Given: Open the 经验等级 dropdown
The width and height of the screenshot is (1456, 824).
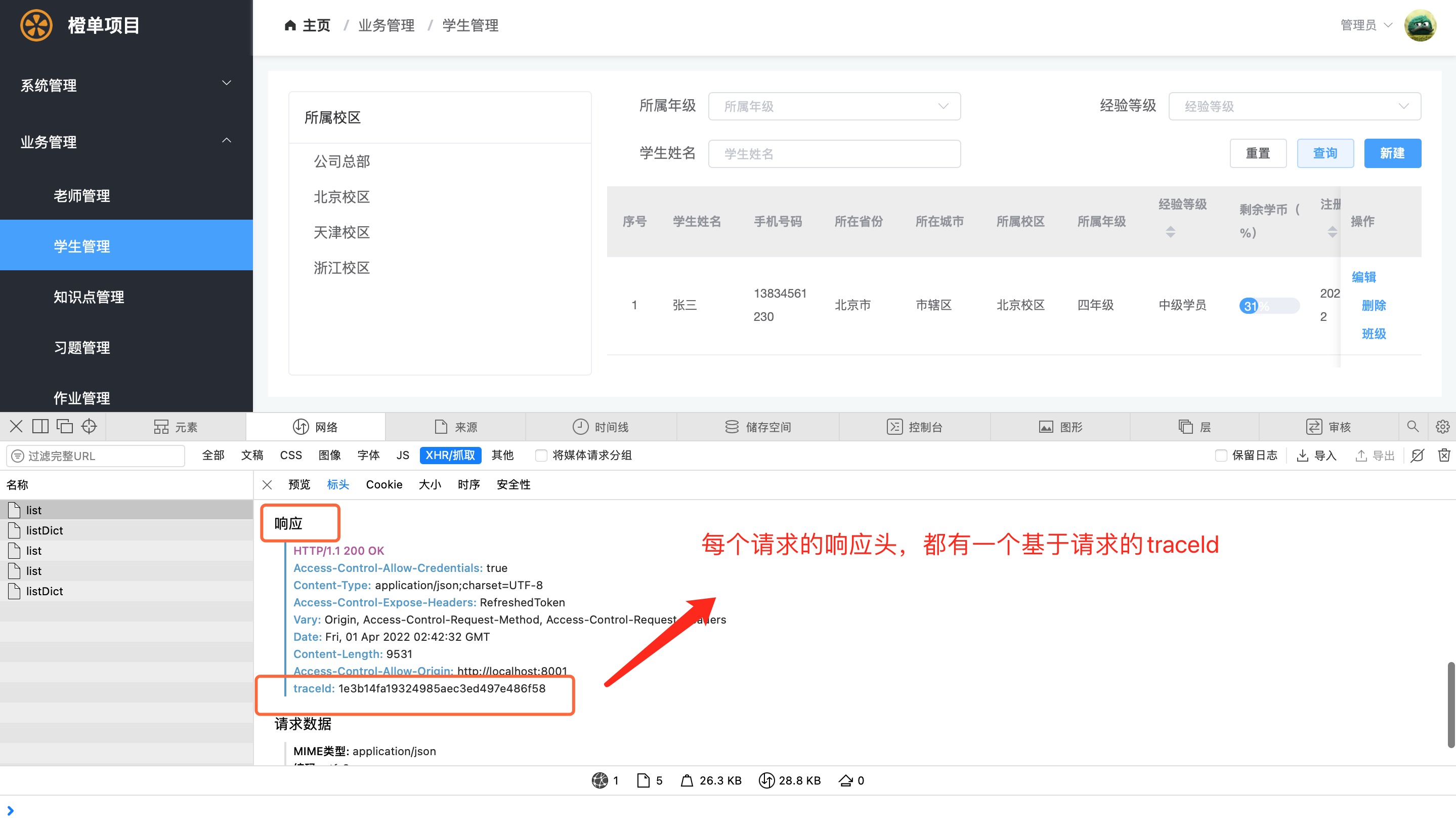Looking at the screenshot, I should (1295, 106).
